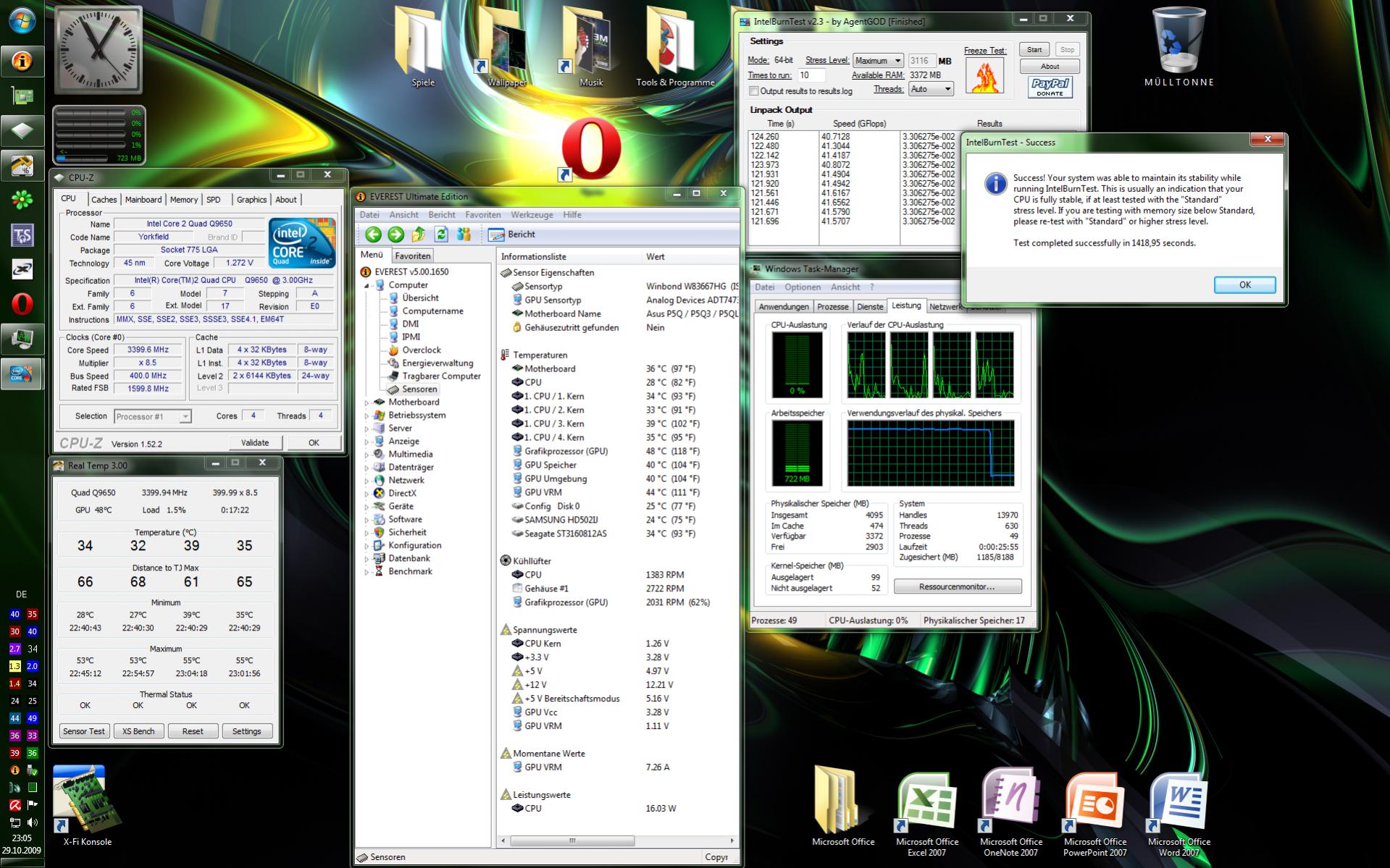Enable Output results to results.log

(754, 91)
